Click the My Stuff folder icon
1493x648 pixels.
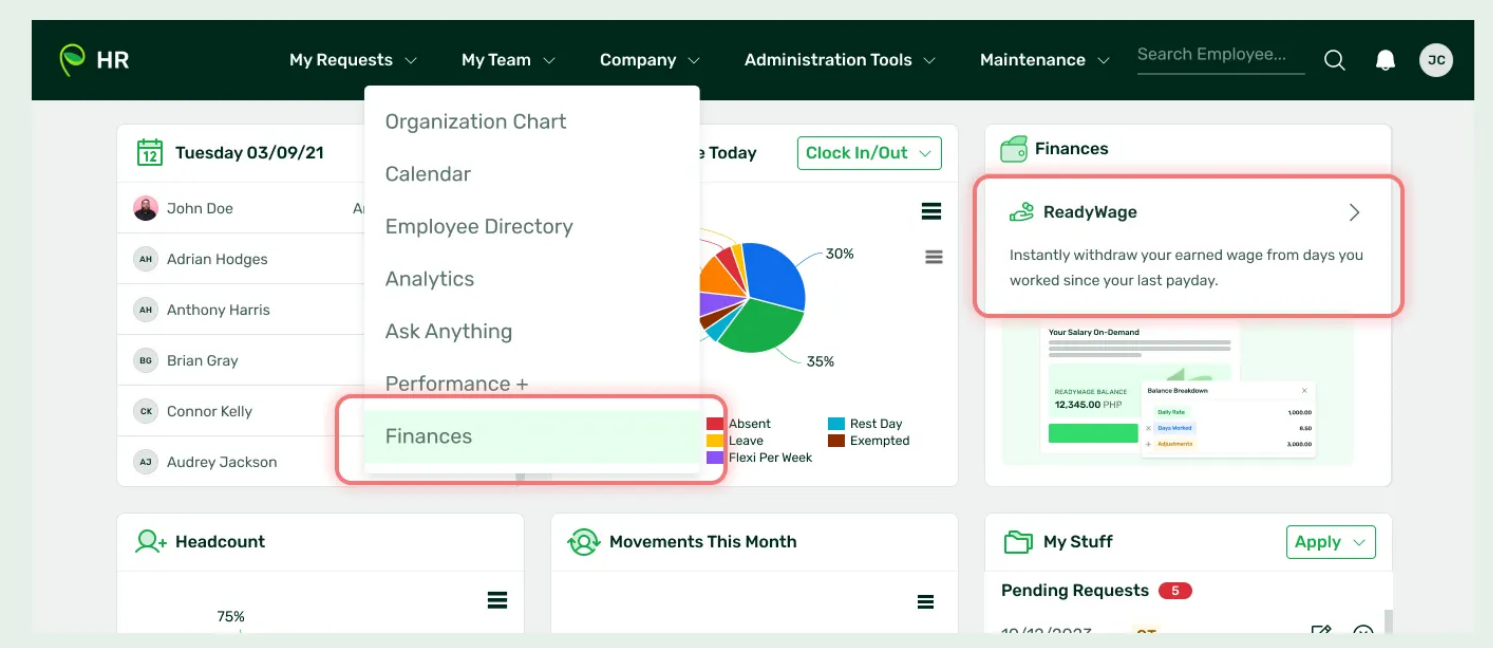(x=1018, y=542)
